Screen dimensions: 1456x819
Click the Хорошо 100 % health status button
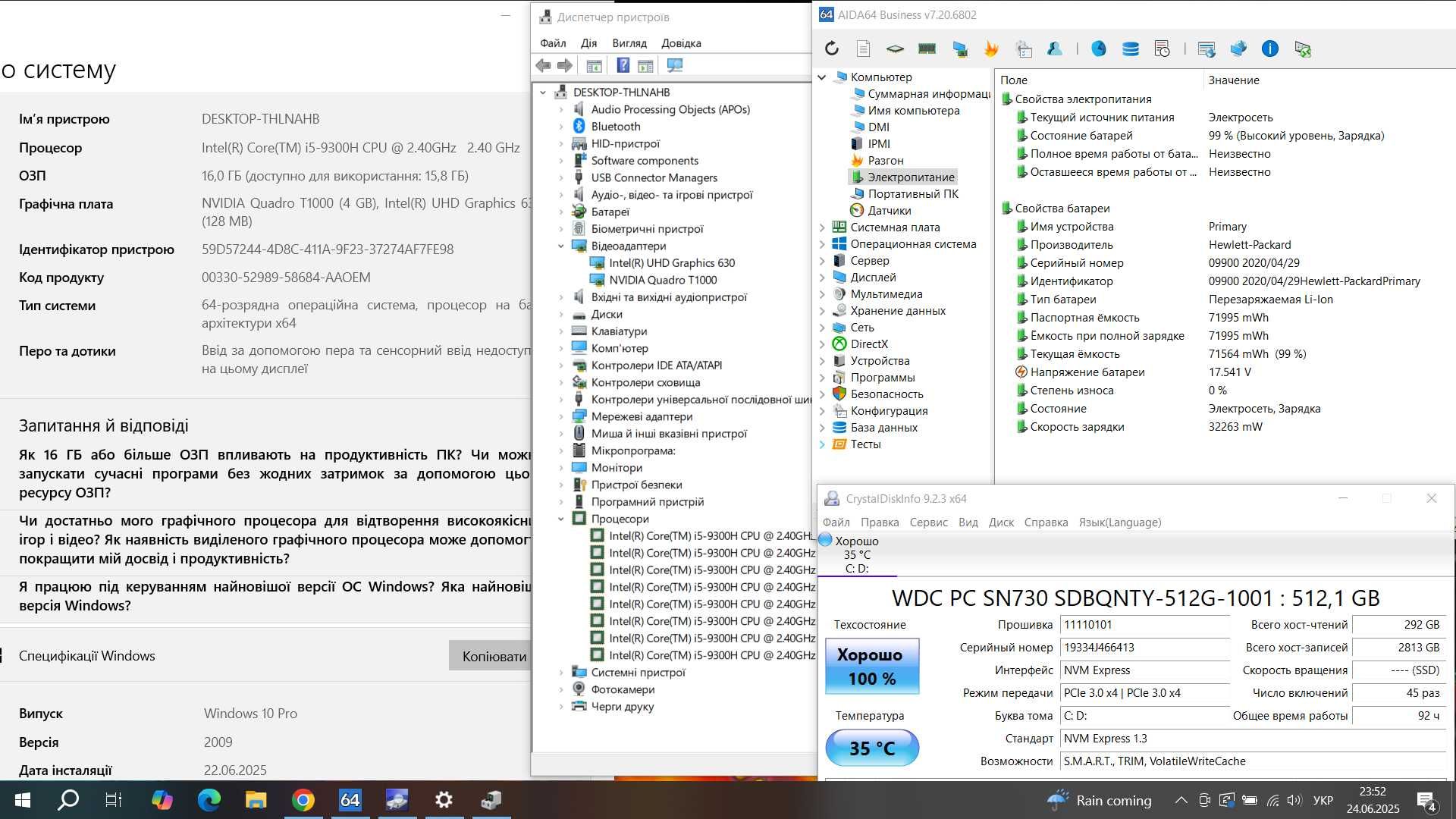[872, 666]
